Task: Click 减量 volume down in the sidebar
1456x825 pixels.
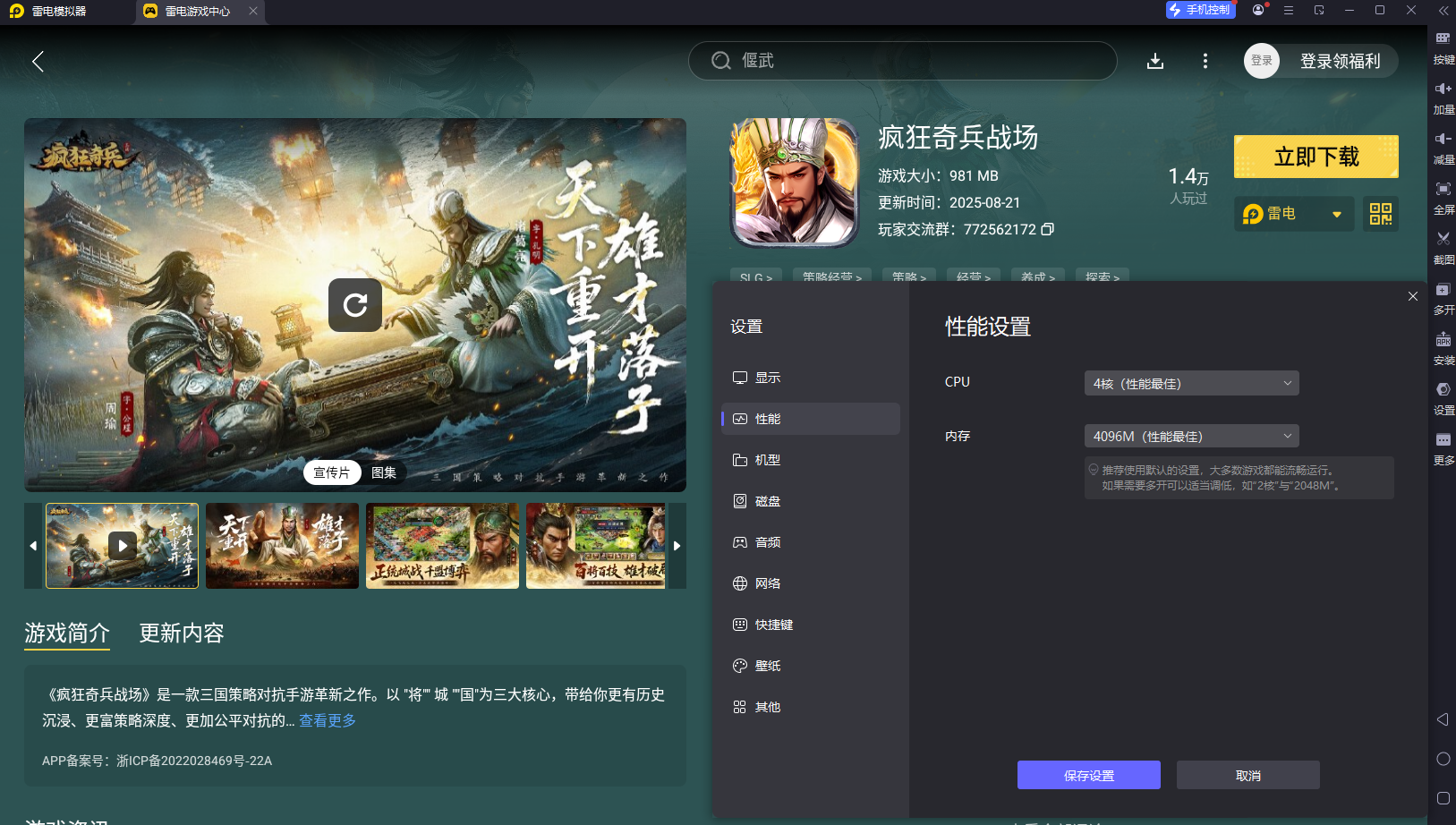Action: (1443, 149)
